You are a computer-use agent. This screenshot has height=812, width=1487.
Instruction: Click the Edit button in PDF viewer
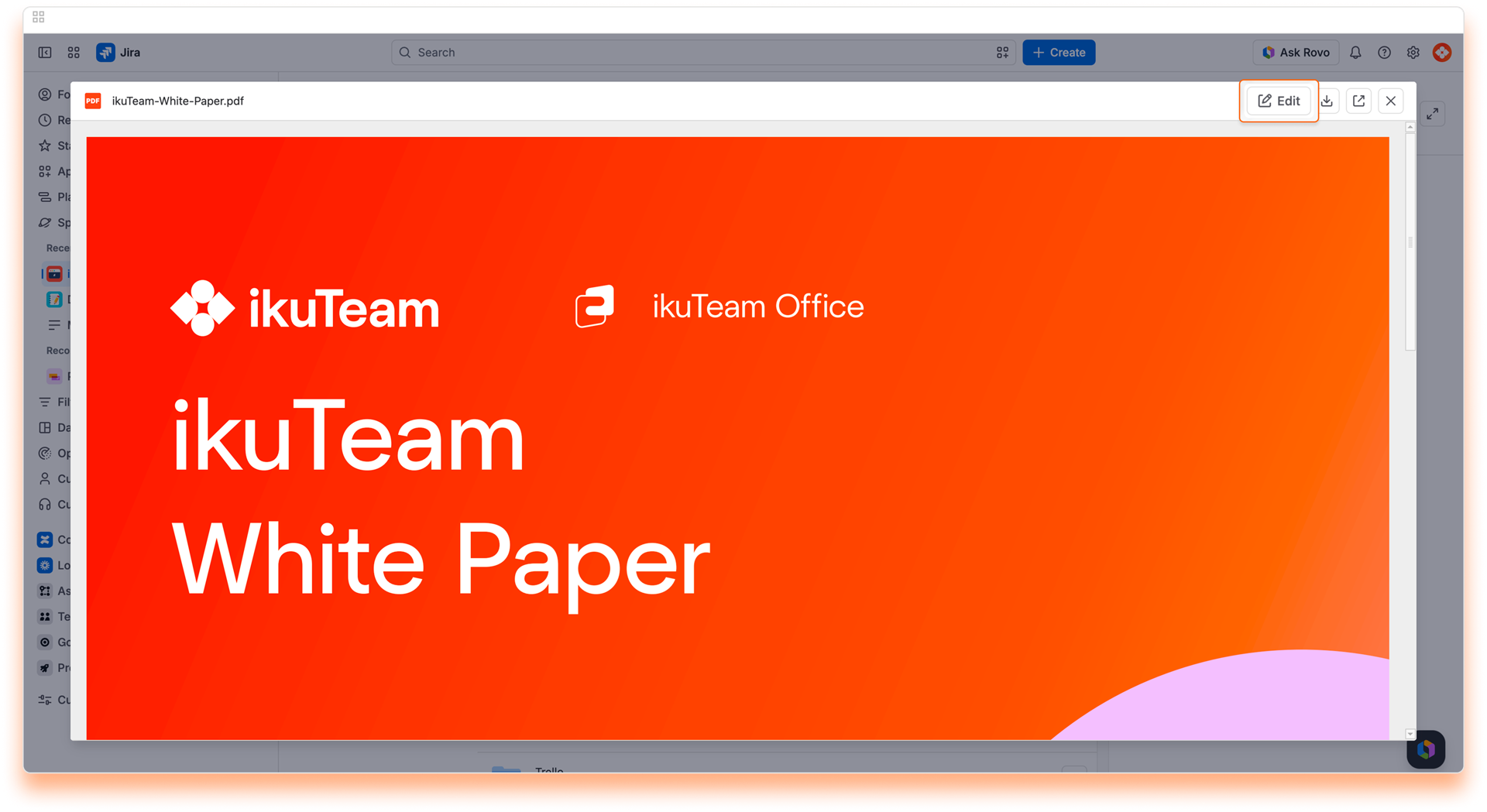[1279, 101]
